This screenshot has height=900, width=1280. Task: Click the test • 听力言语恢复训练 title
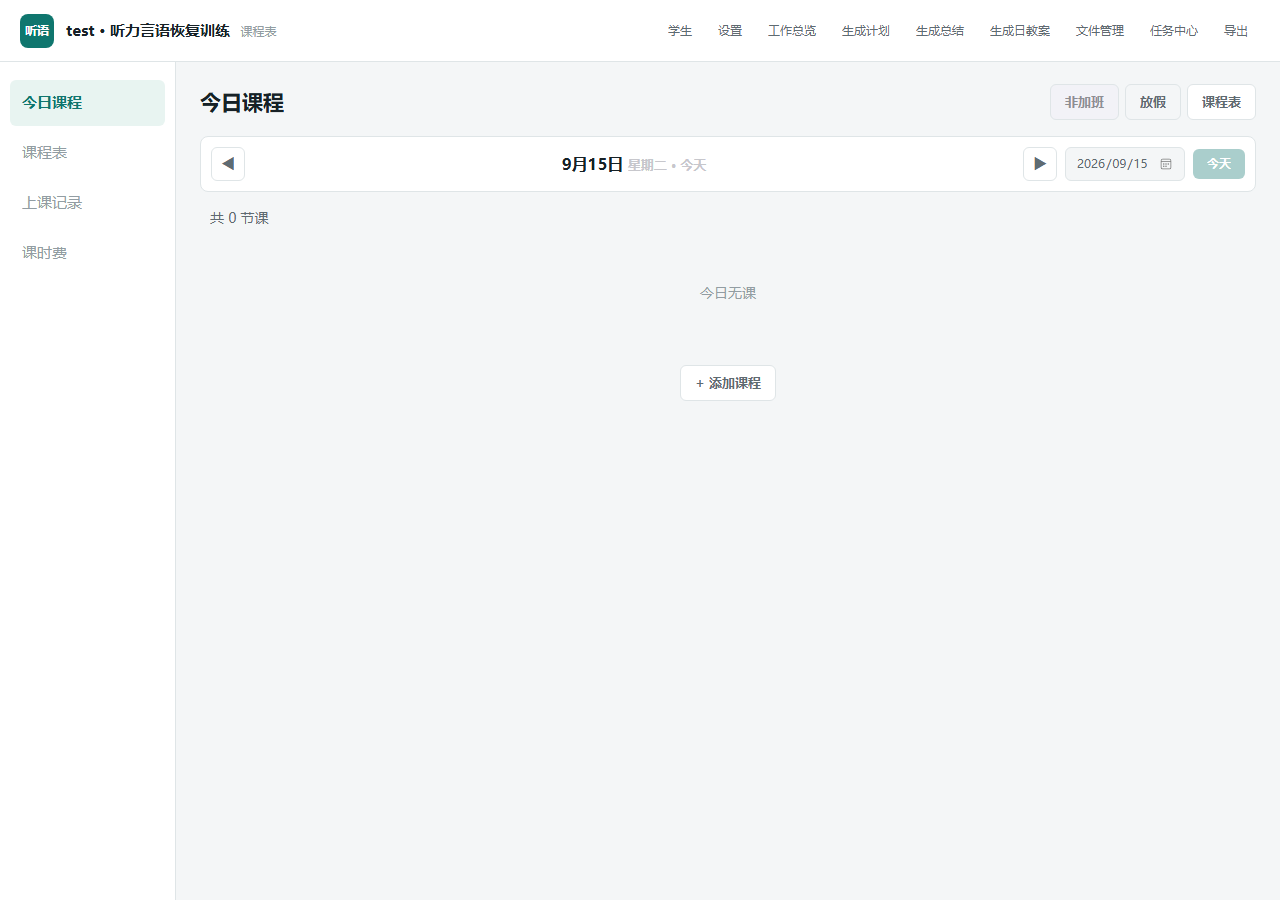[x=148, y=31]
